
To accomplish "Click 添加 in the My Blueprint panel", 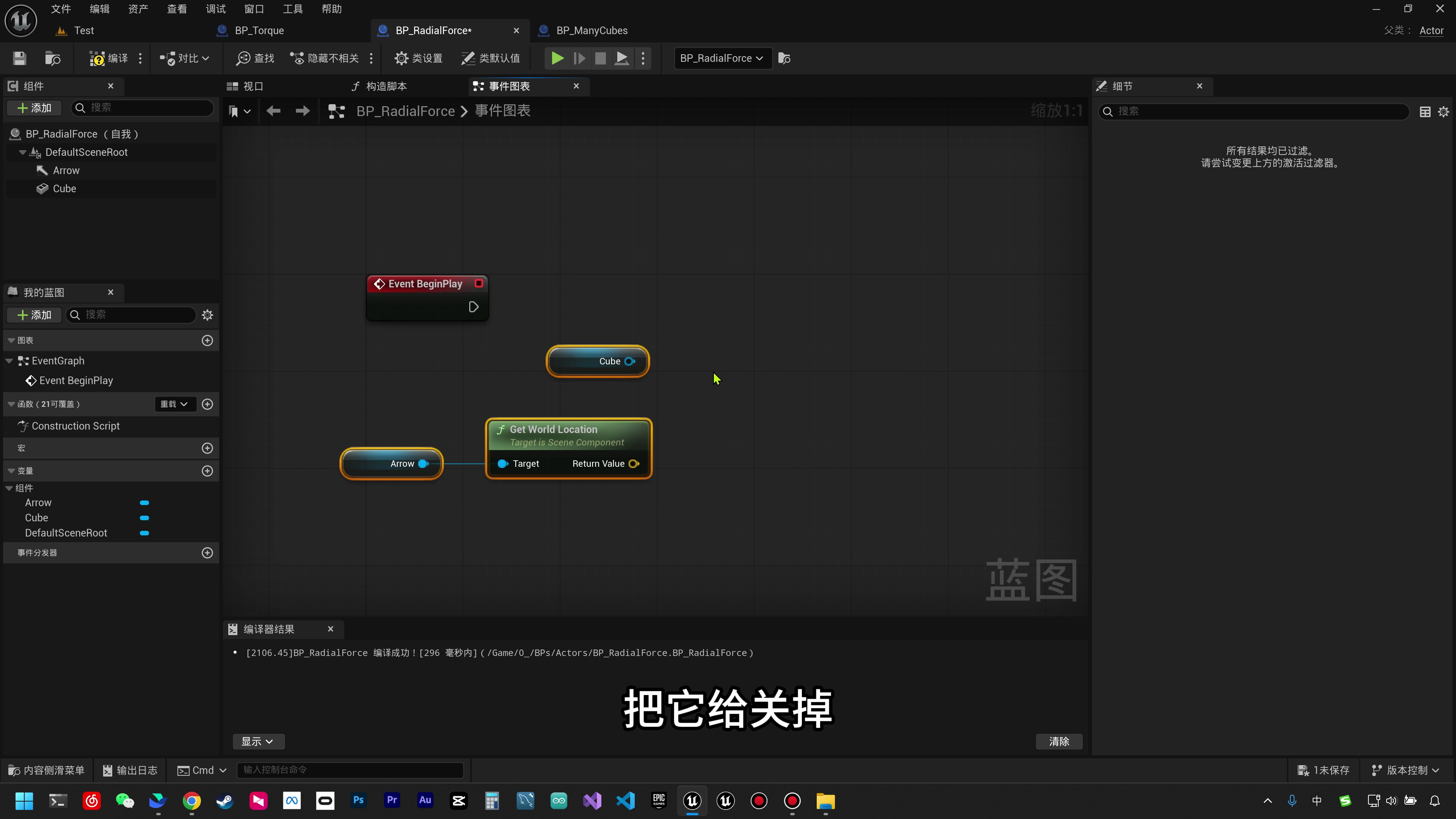I will (x=35, y=314).
